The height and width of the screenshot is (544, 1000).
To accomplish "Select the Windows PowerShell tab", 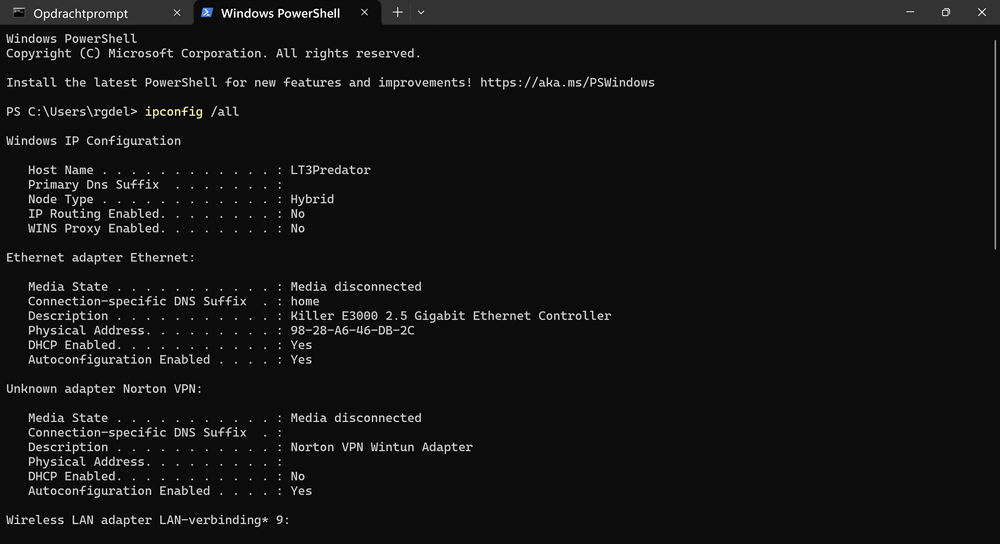I will click(287, 13).
